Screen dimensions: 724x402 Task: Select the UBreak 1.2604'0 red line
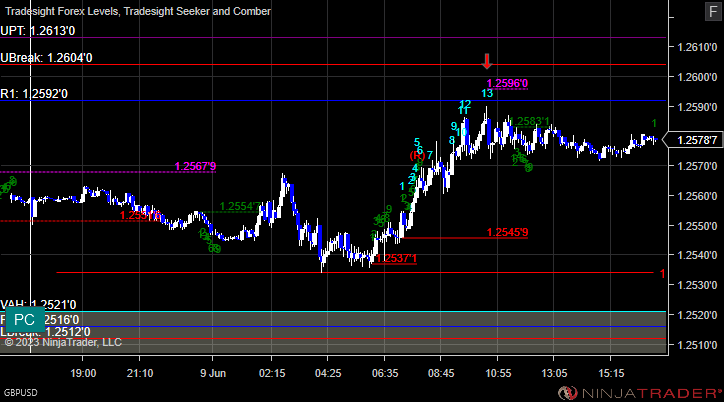pos(332,65)
